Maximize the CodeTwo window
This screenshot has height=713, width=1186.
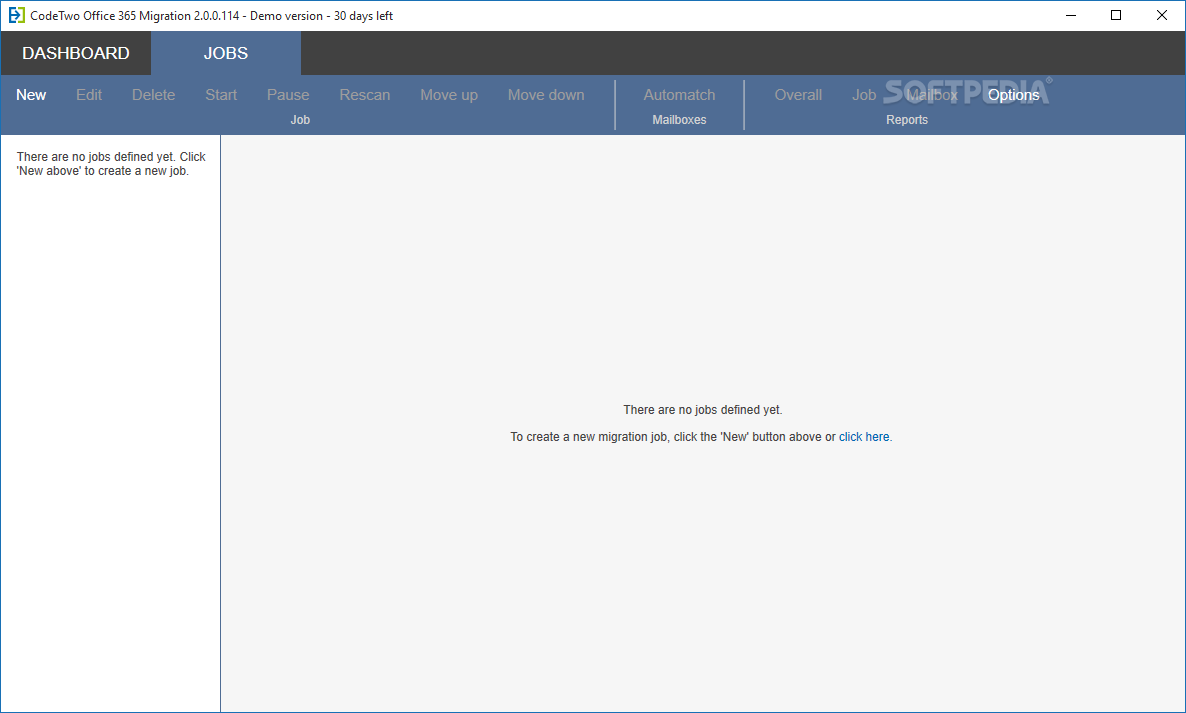(1116, 15)
